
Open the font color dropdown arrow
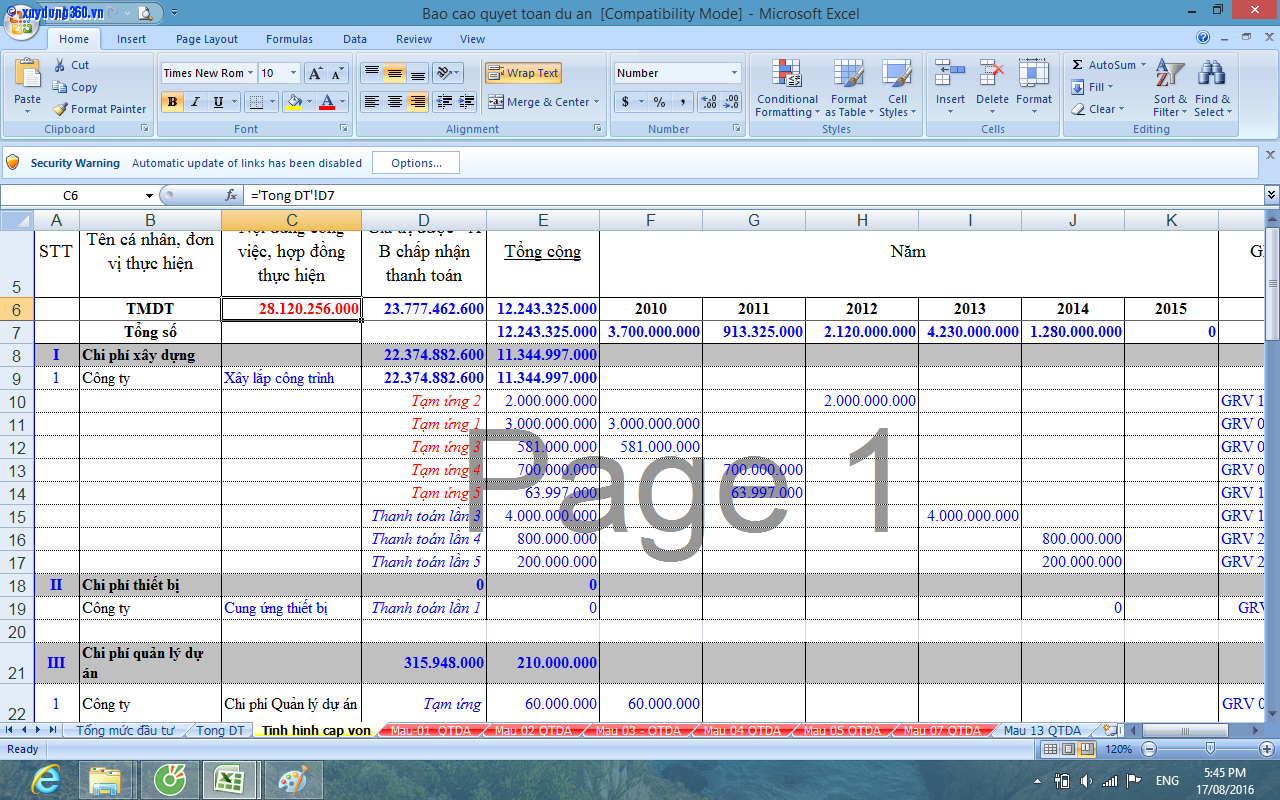[x=342, y=102]
